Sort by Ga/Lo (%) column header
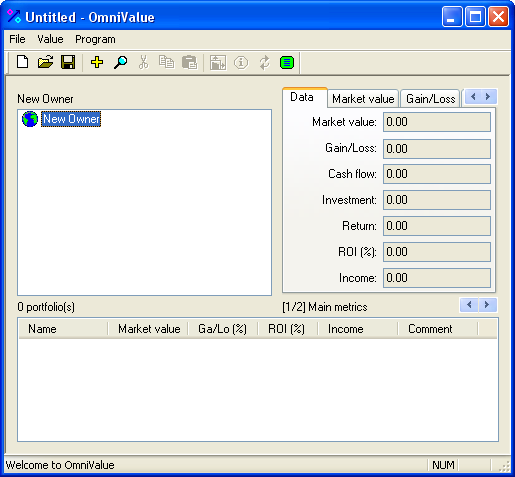 [x=223, y=329]
